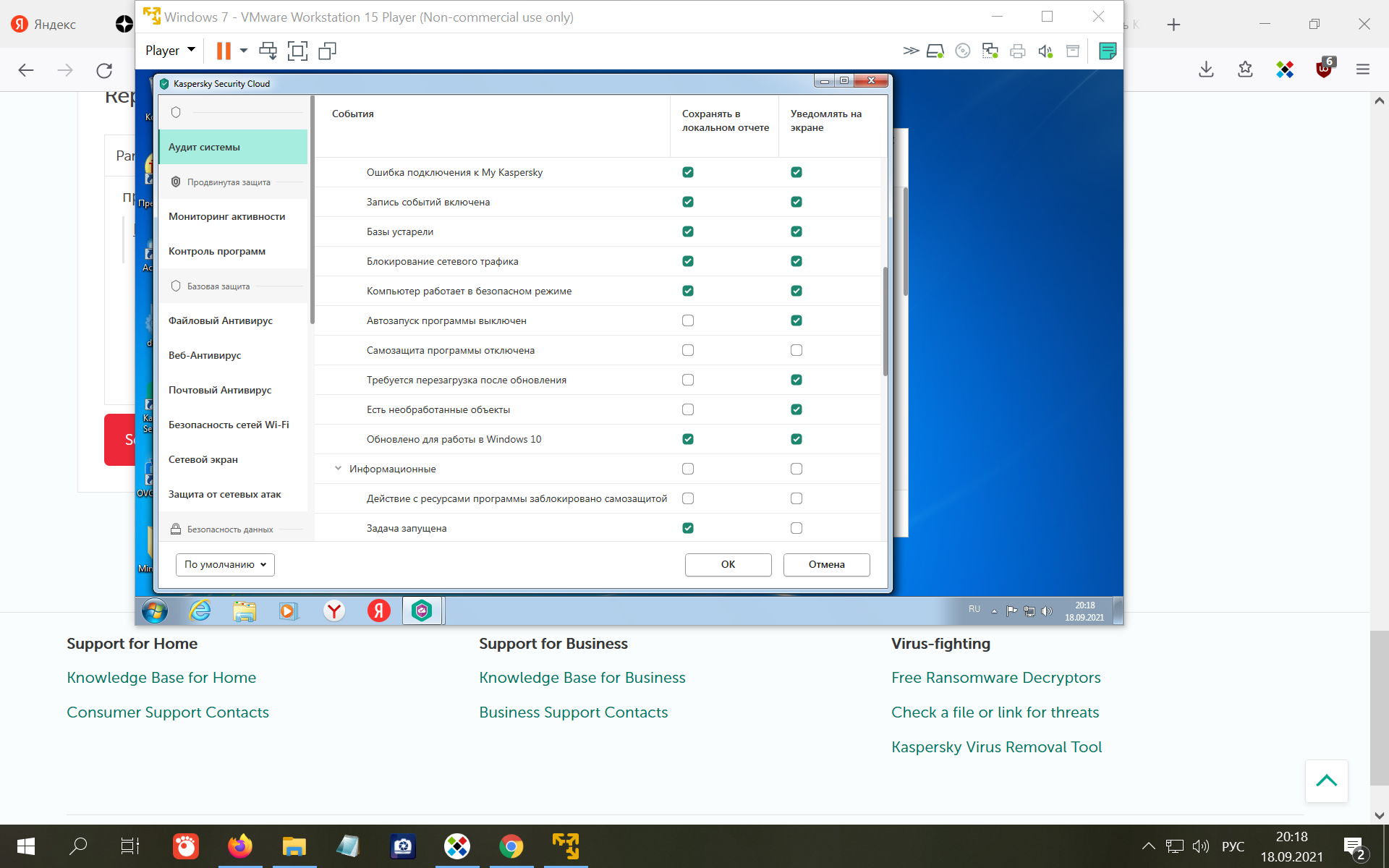Click VMware Unity mode icon

pyautogui.click(x=327, y=51)
